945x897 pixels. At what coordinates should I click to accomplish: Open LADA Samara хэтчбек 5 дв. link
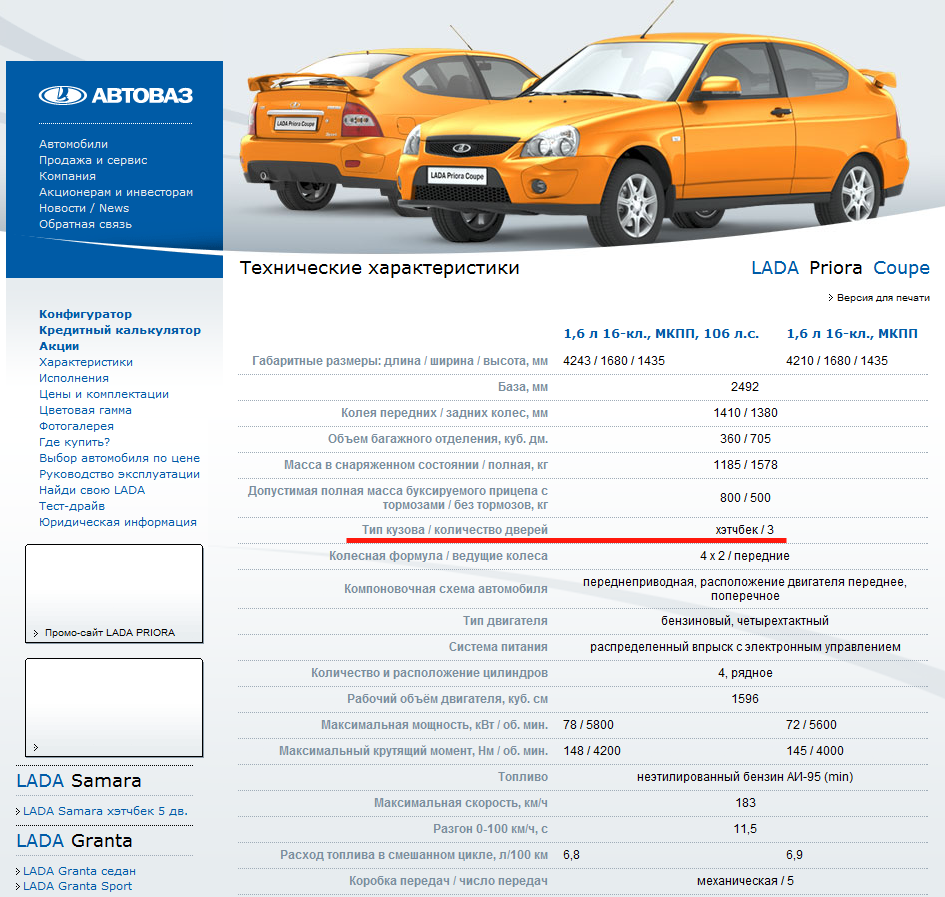click(x=105, y=811)
